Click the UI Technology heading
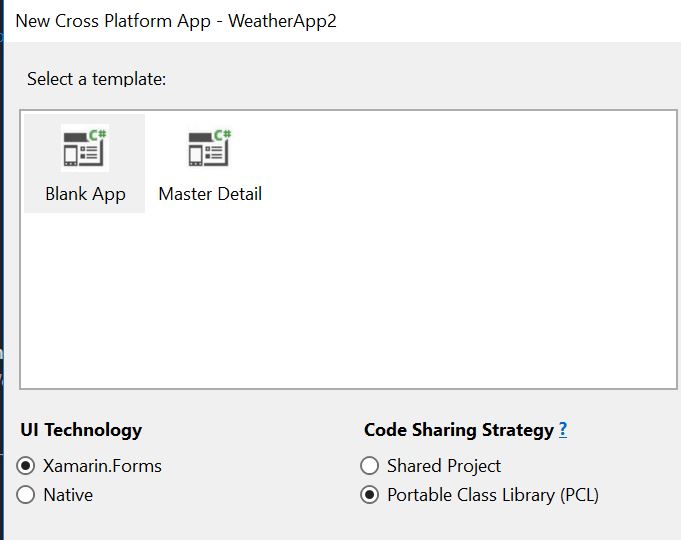Image resolution: width=681 pixels, height=540 pixels. (x=81, y=430)
